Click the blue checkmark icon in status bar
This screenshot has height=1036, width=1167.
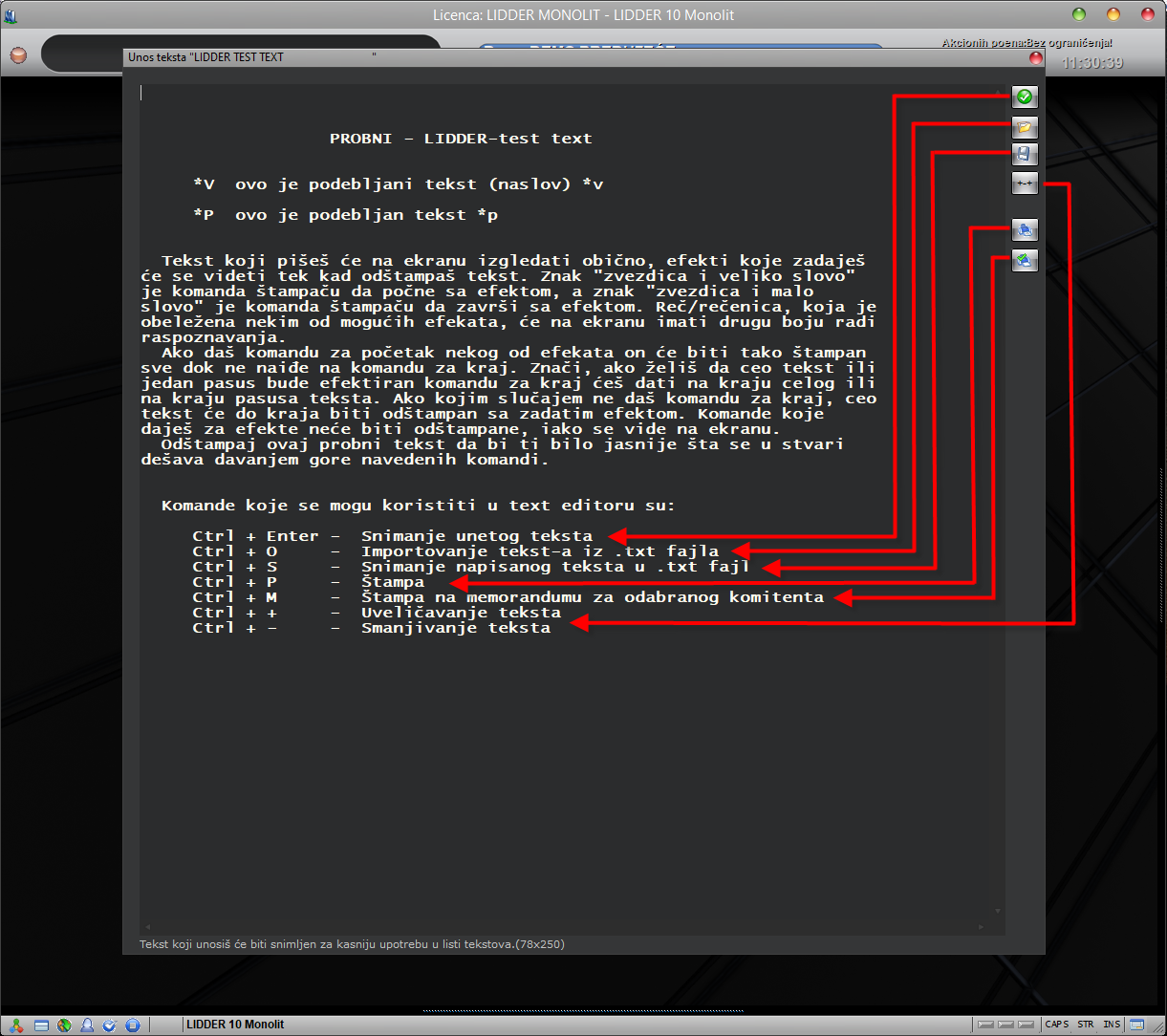(x=110, y=1025)
